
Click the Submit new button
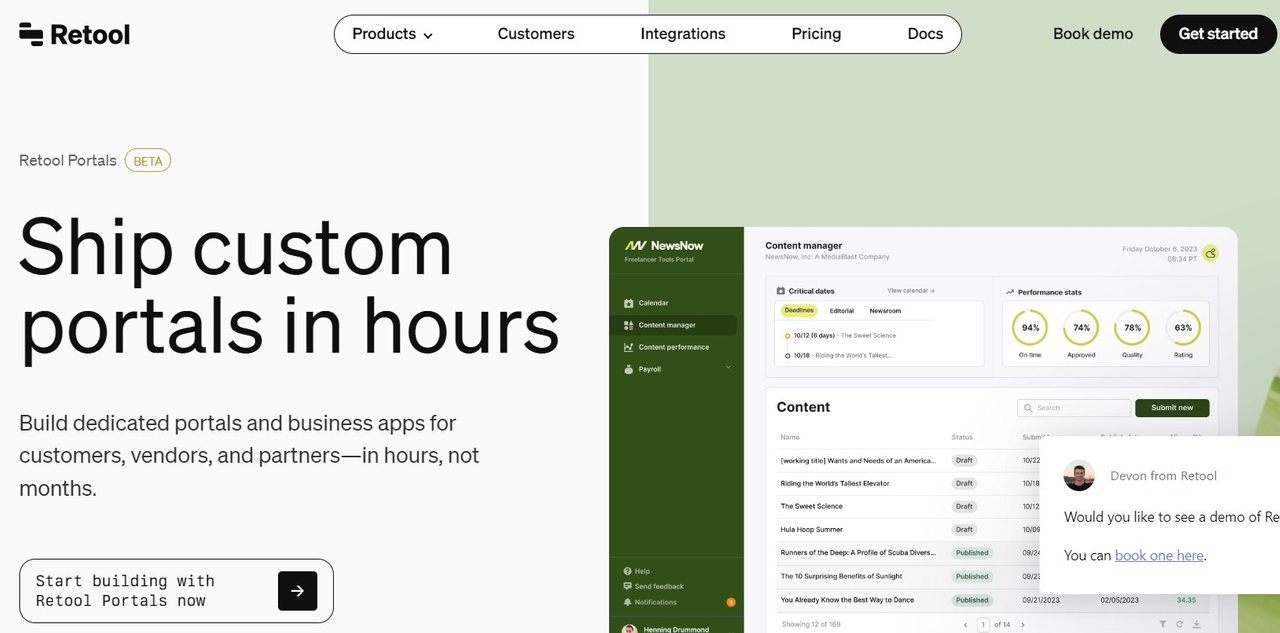1172,408
